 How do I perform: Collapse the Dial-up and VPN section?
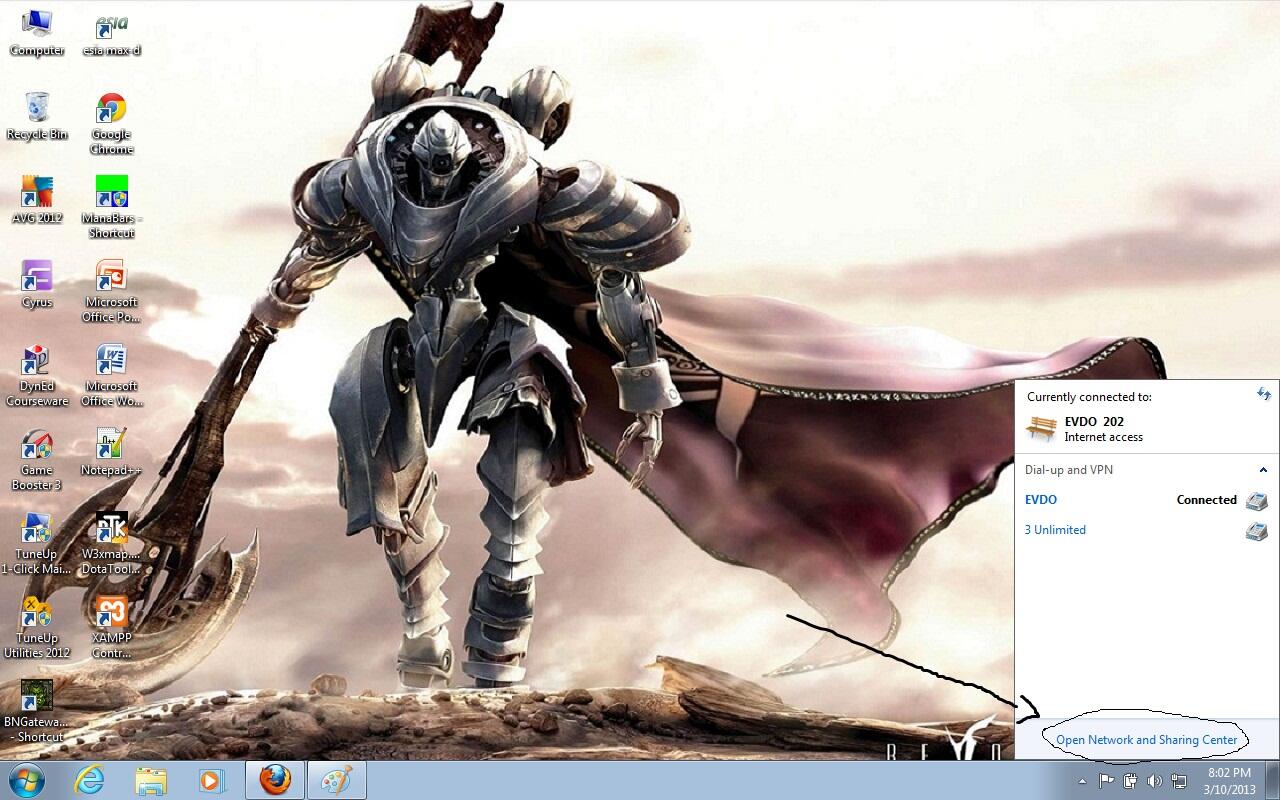1263,470
